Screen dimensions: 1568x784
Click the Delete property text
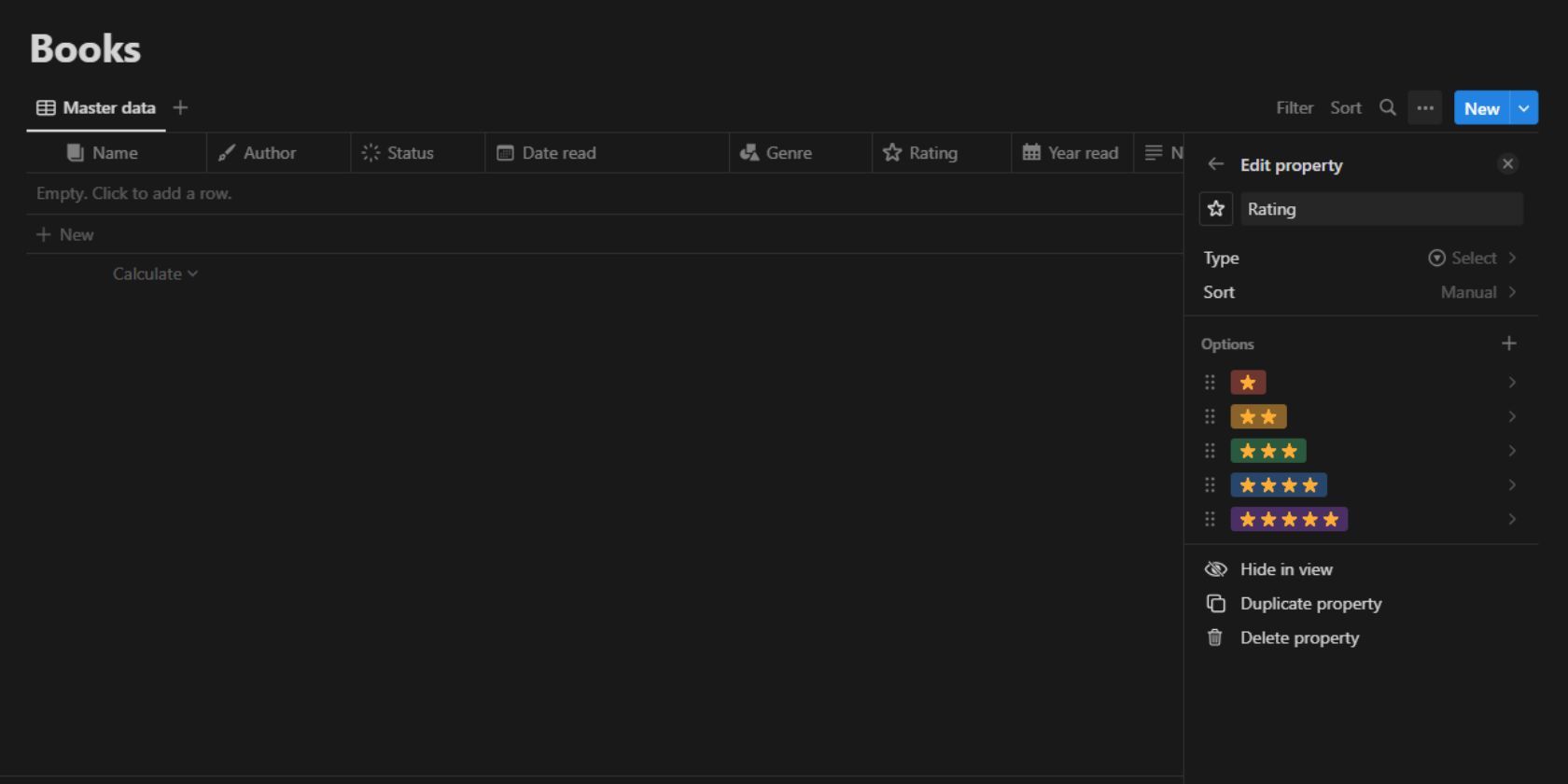click(1299, 637)
